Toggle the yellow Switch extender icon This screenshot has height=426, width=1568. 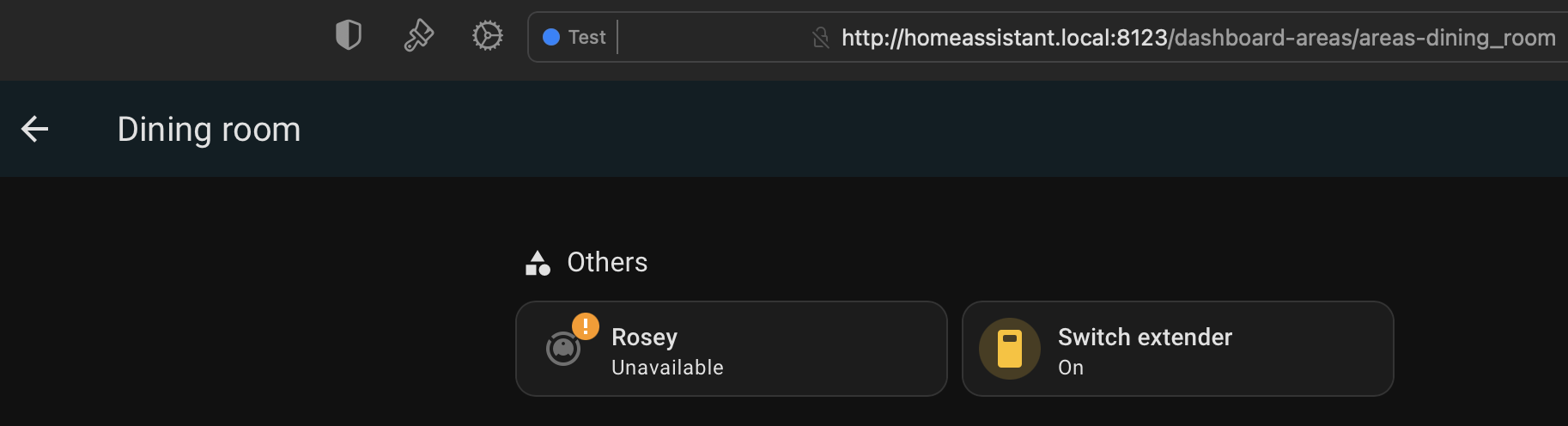click(x=1010, y=349)
